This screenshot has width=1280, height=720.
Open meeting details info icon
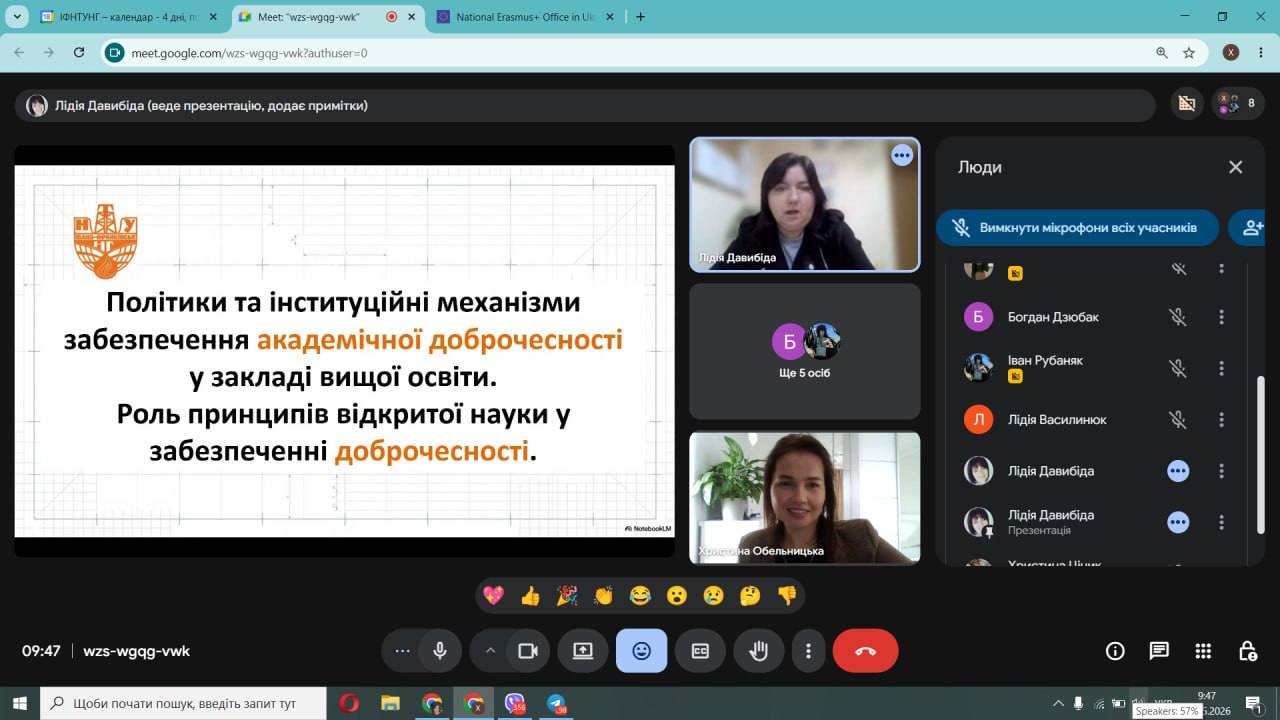[1115, 651]
